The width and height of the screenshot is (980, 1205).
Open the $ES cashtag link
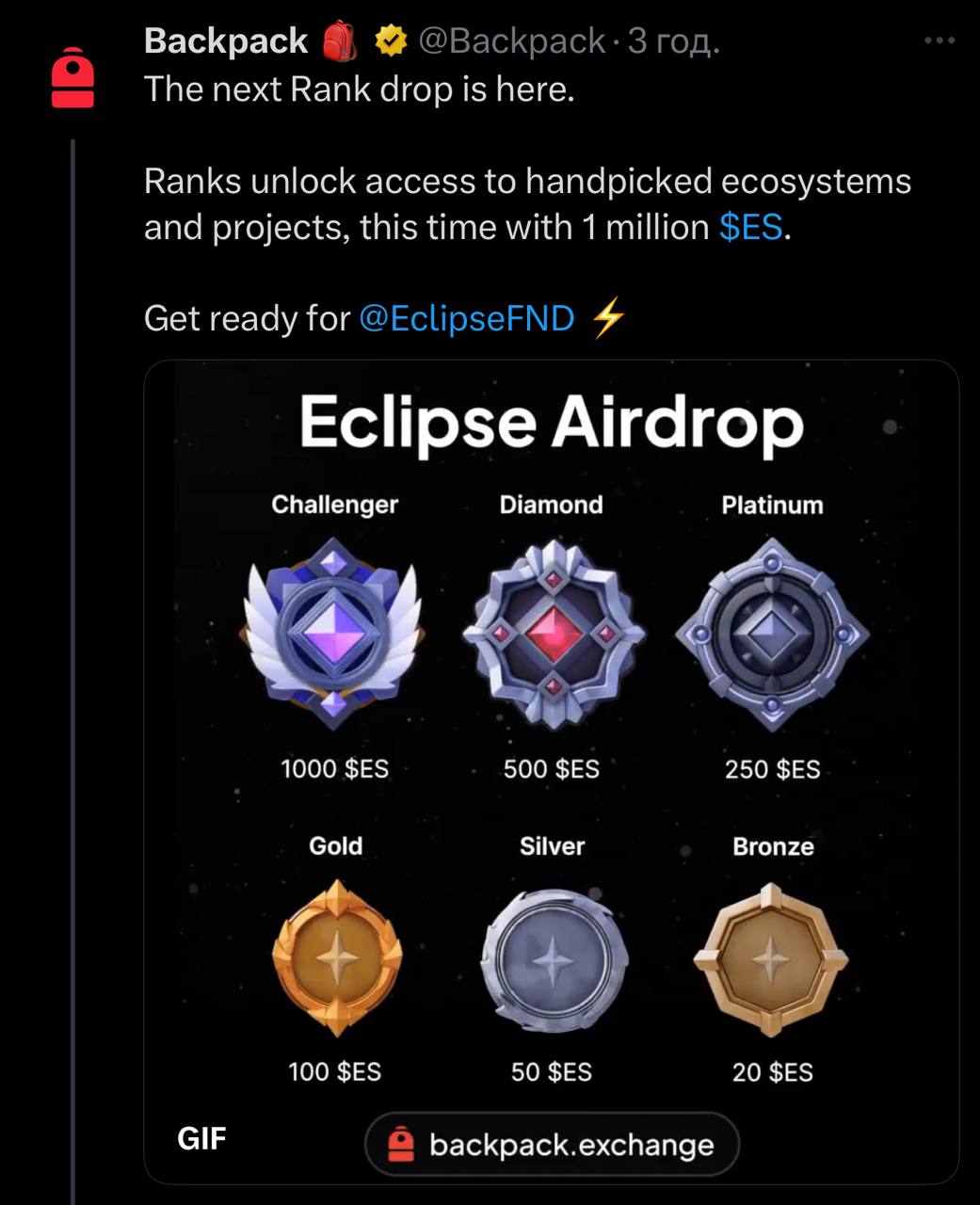pos(750,227)
